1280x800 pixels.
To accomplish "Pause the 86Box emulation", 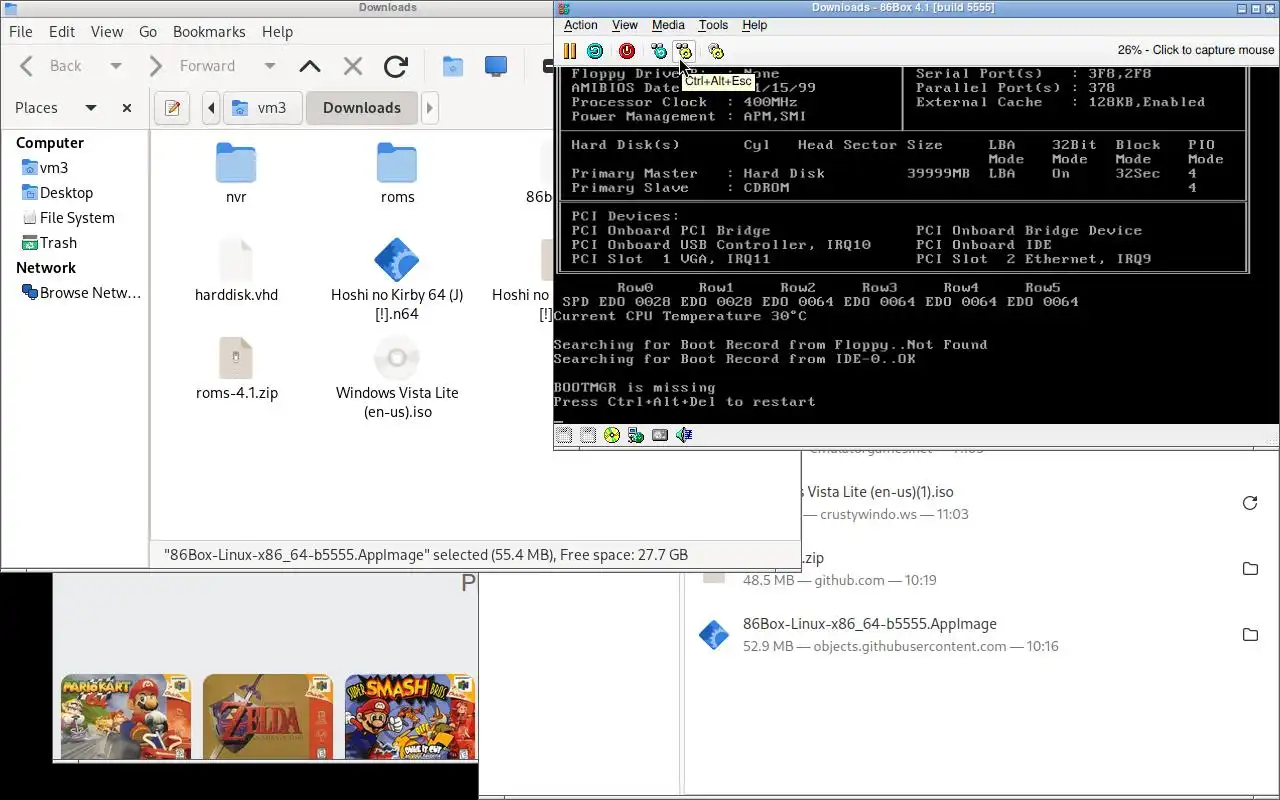I will pyautogui.click(x=569, y=51).
